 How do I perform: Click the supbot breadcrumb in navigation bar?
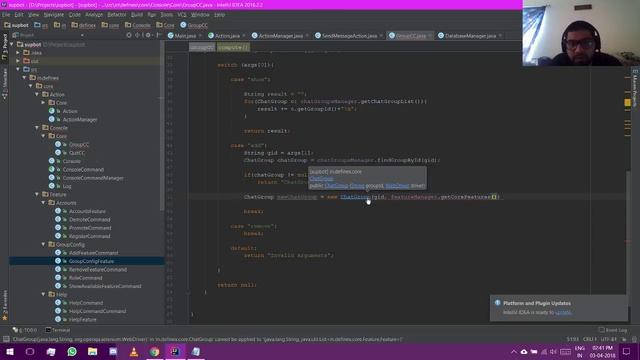pyautogui.click(x=16, y=25)
